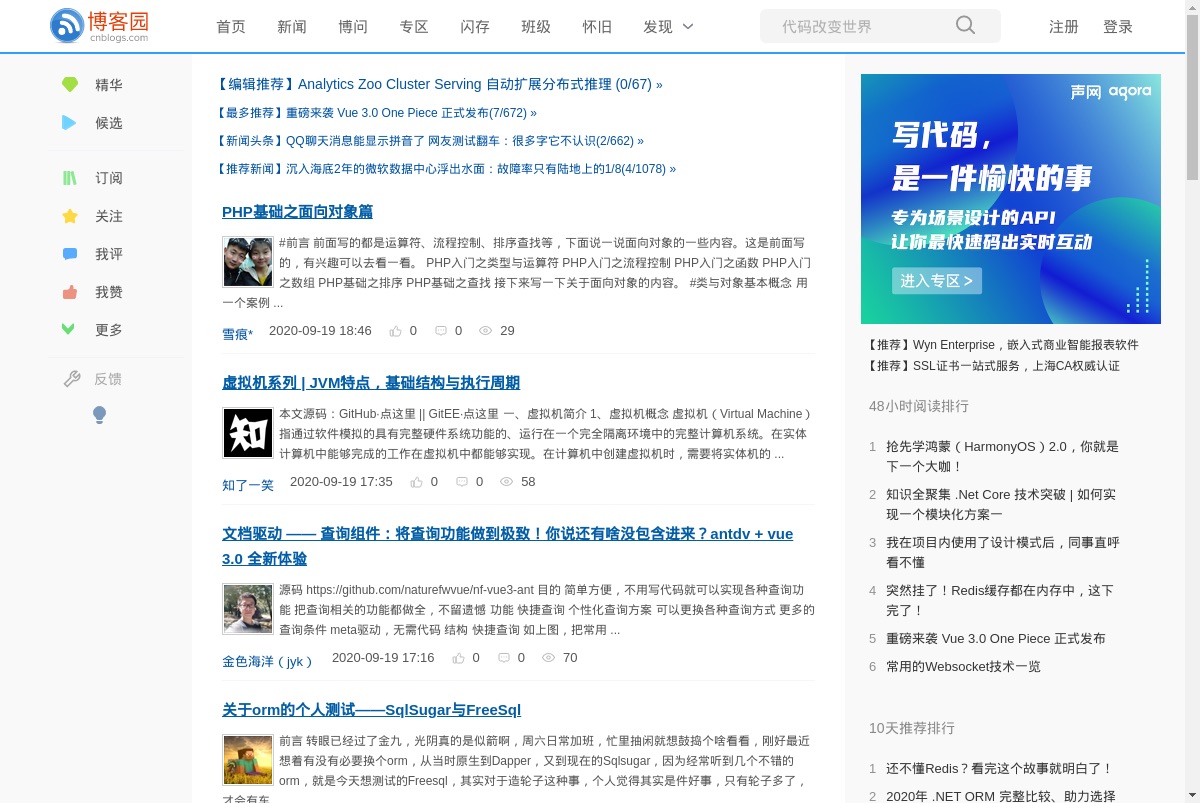Open 最多推荐 Vue 3.0 One Piece link

[x=376, y=113]
